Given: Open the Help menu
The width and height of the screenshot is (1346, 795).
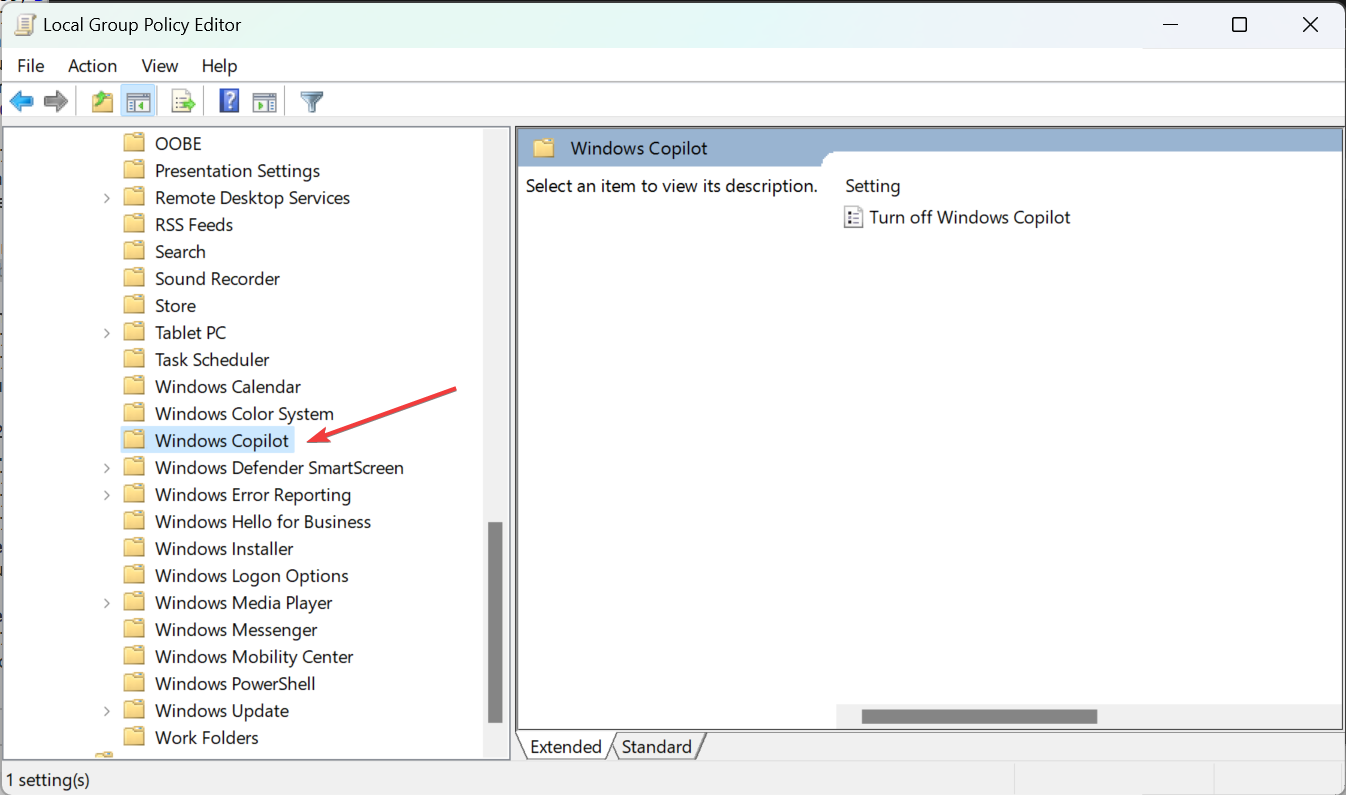Looking at the screenshot, I should click(219, 65).
